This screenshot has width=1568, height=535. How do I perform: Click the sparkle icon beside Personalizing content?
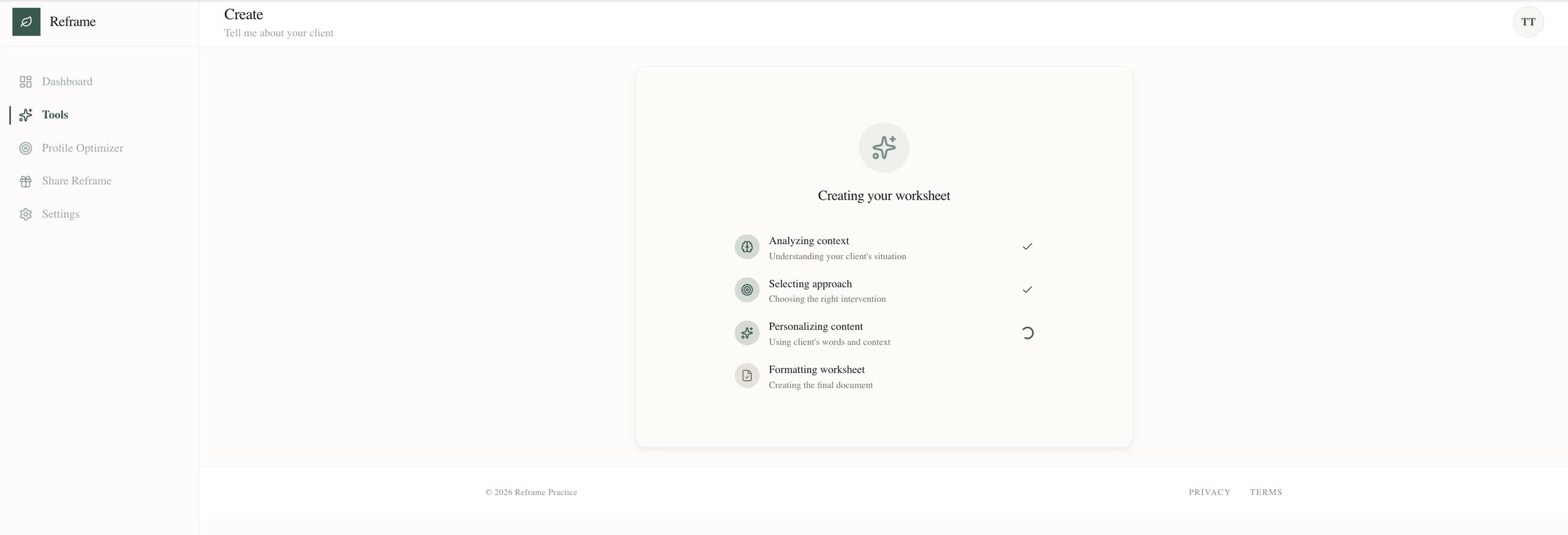tap(747, 333)
